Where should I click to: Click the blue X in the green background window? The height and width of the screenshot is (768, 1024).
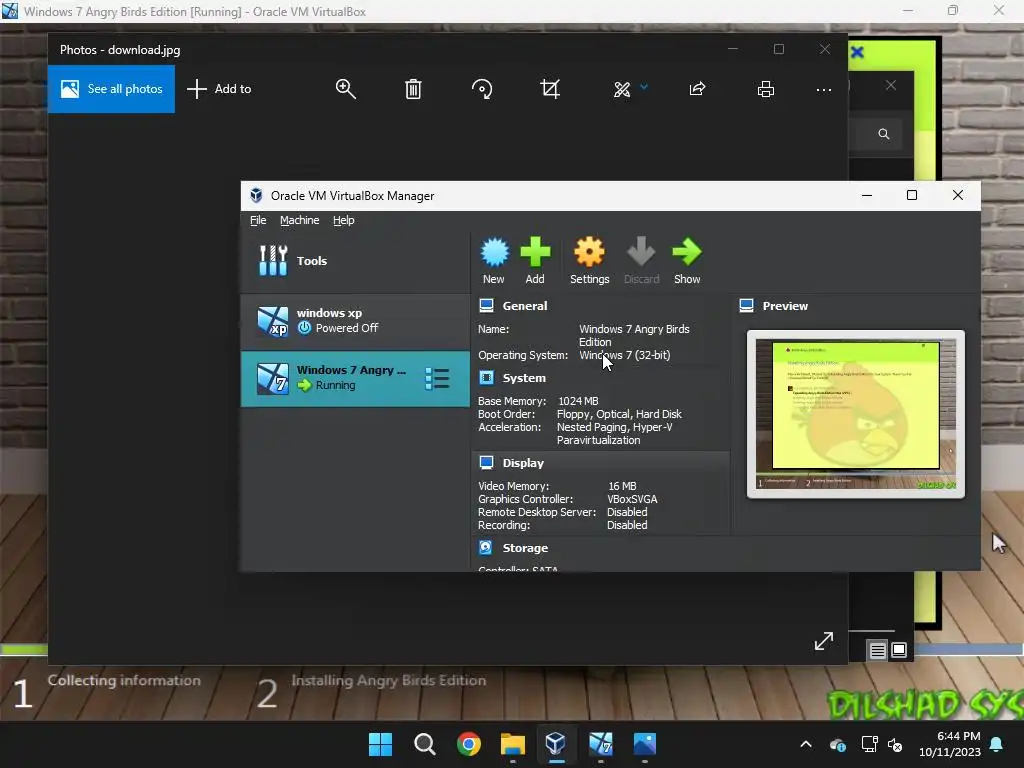(x=857, y=52)
